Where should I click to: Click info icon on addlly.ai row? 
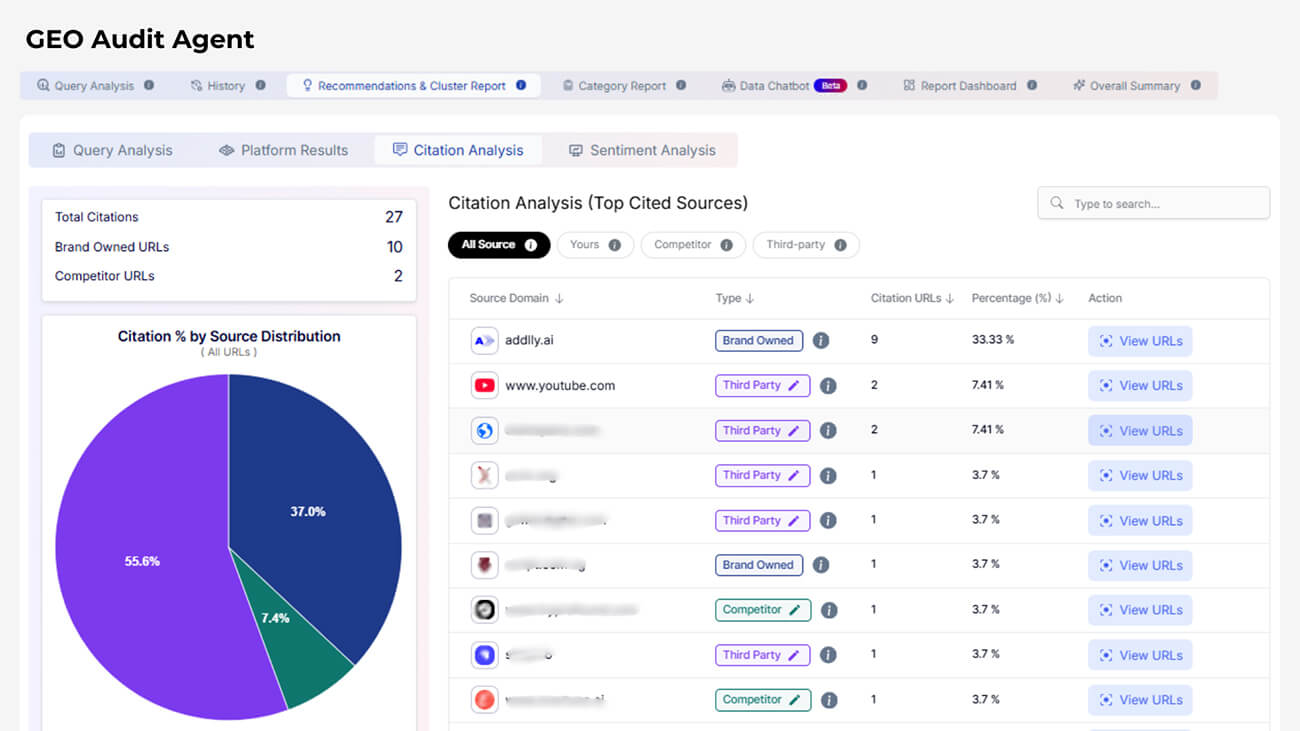click(x=821, y=340)
